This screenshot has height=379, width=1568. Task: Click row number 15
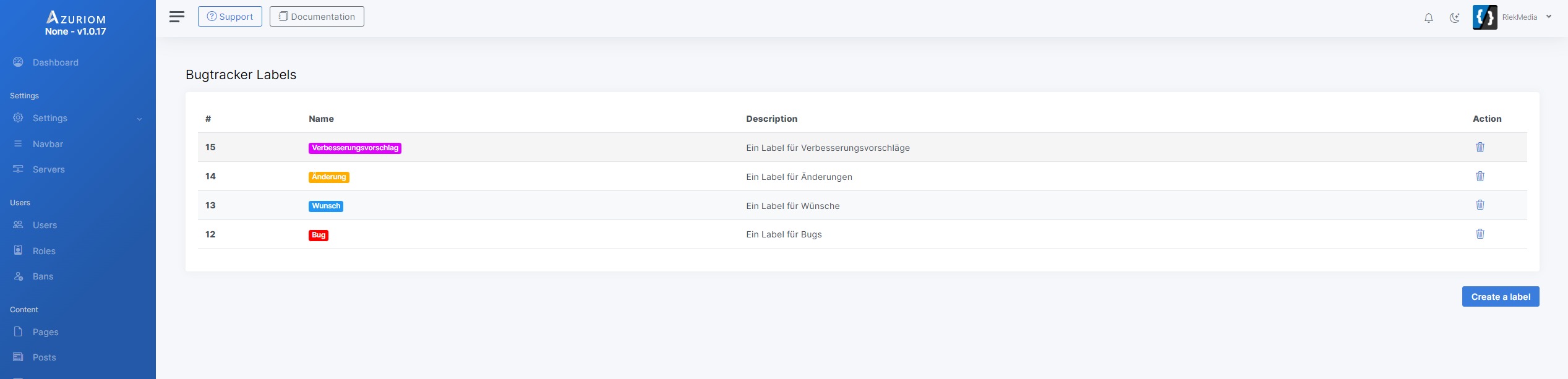(210, 147)
